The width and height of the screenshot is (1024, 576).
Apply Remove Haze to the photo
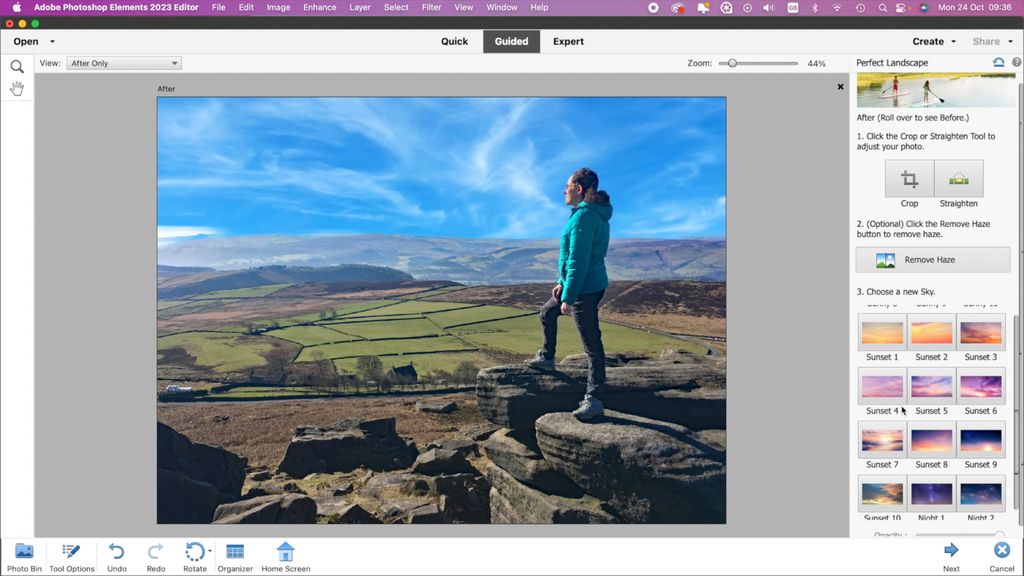pos(931,259)
